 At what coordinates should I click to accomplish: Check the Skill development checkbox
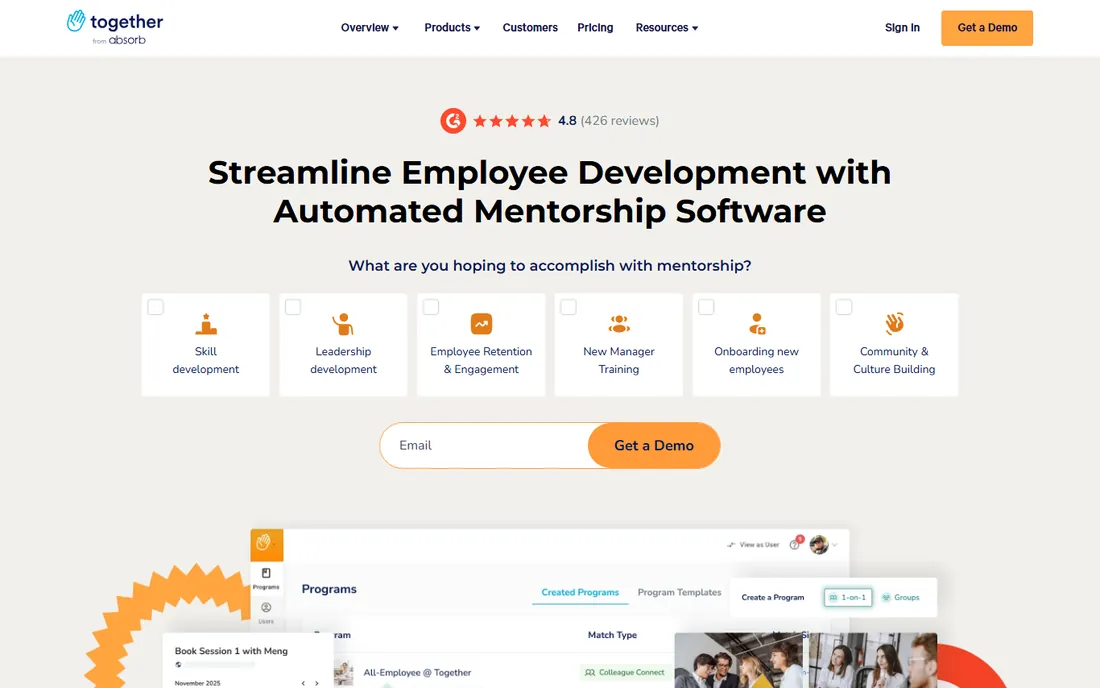point(156,307)
